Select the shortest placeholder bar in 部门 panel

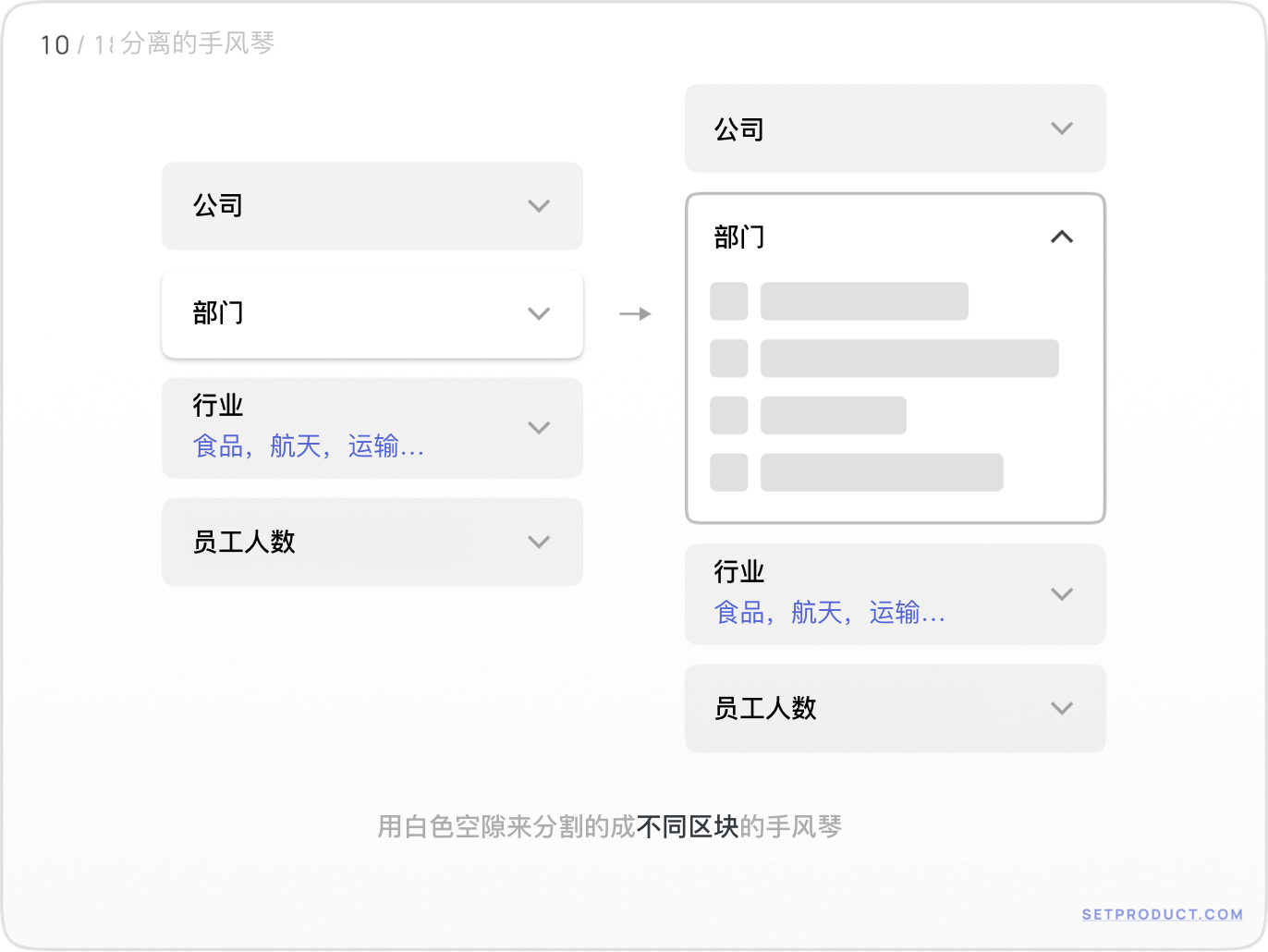[834, 416]
